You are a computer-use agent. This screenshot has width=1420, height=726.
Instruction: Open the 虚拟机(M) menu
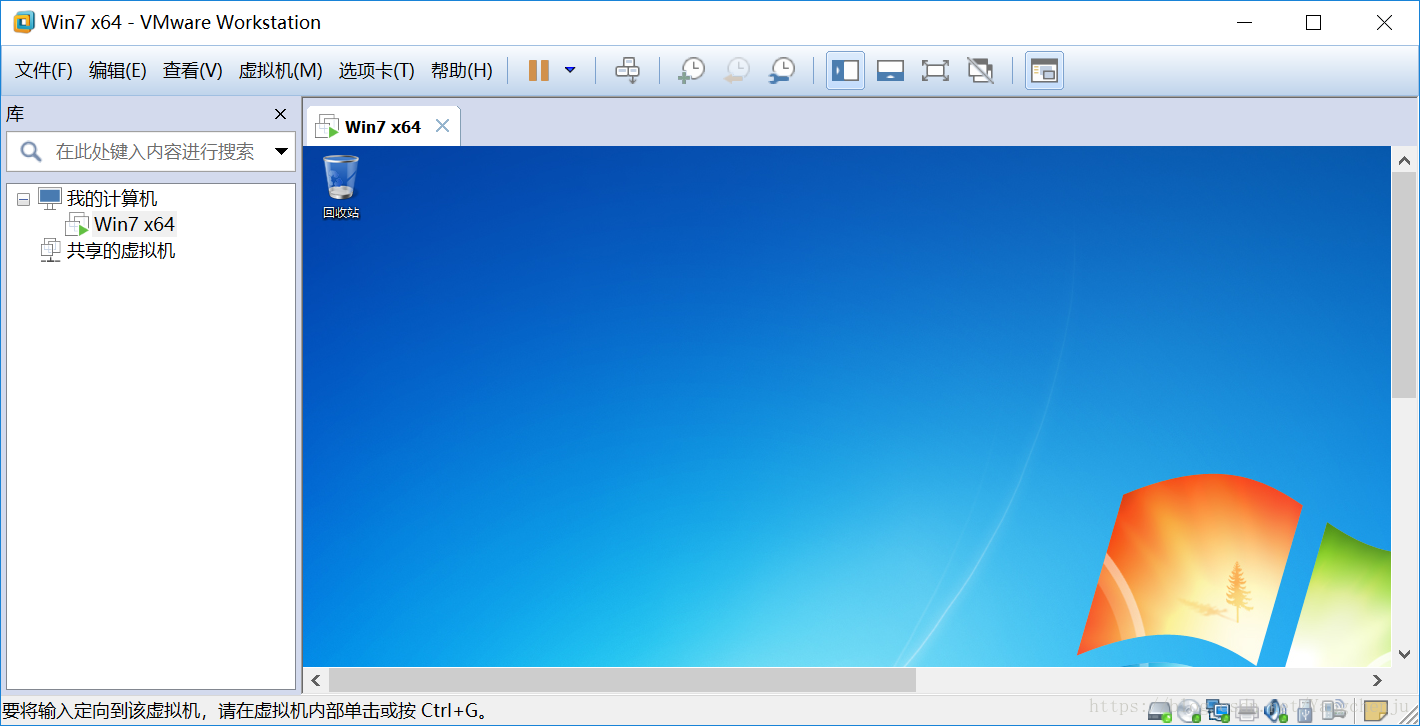tap(280, 71)
